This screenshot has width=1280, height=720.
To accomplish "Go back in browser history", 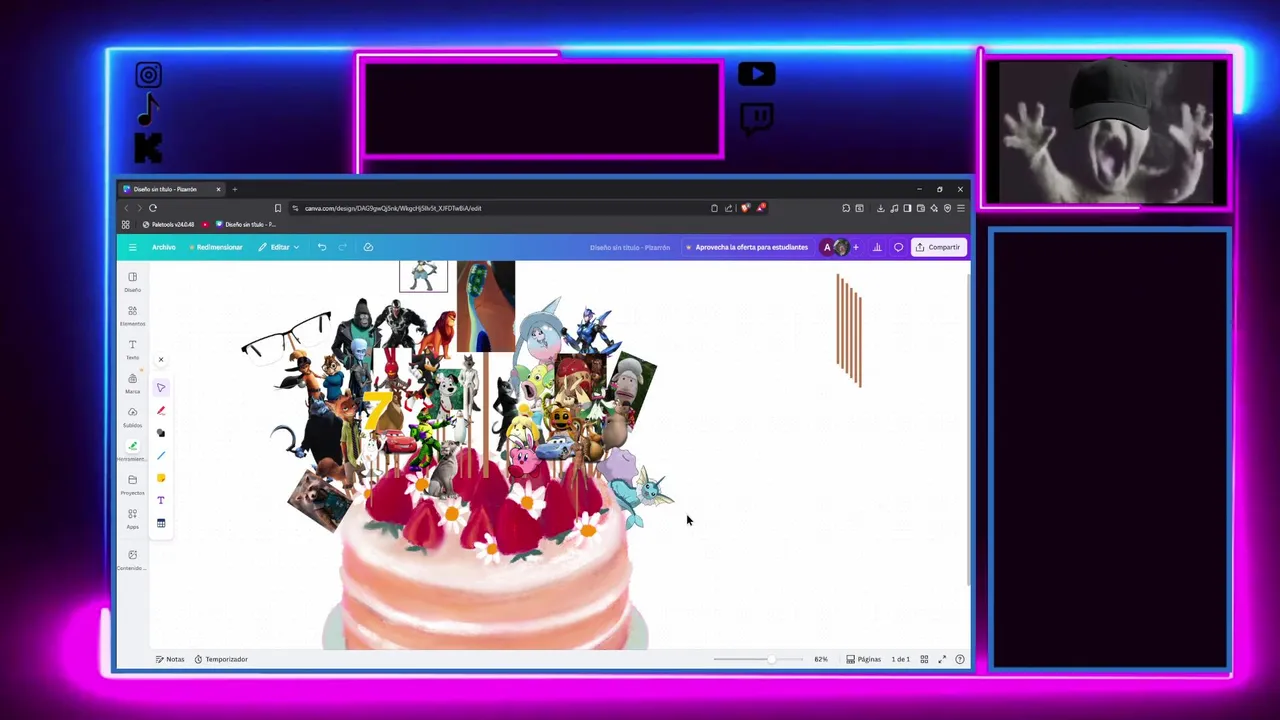I will tap(126, 208).
